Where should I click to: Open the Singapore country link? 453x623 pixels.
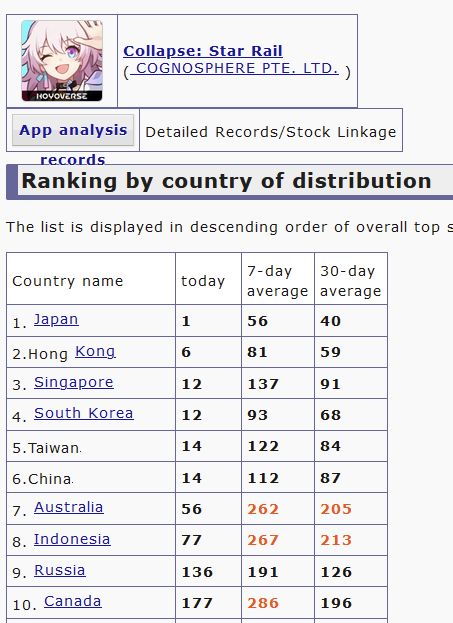tap(74, 382)
